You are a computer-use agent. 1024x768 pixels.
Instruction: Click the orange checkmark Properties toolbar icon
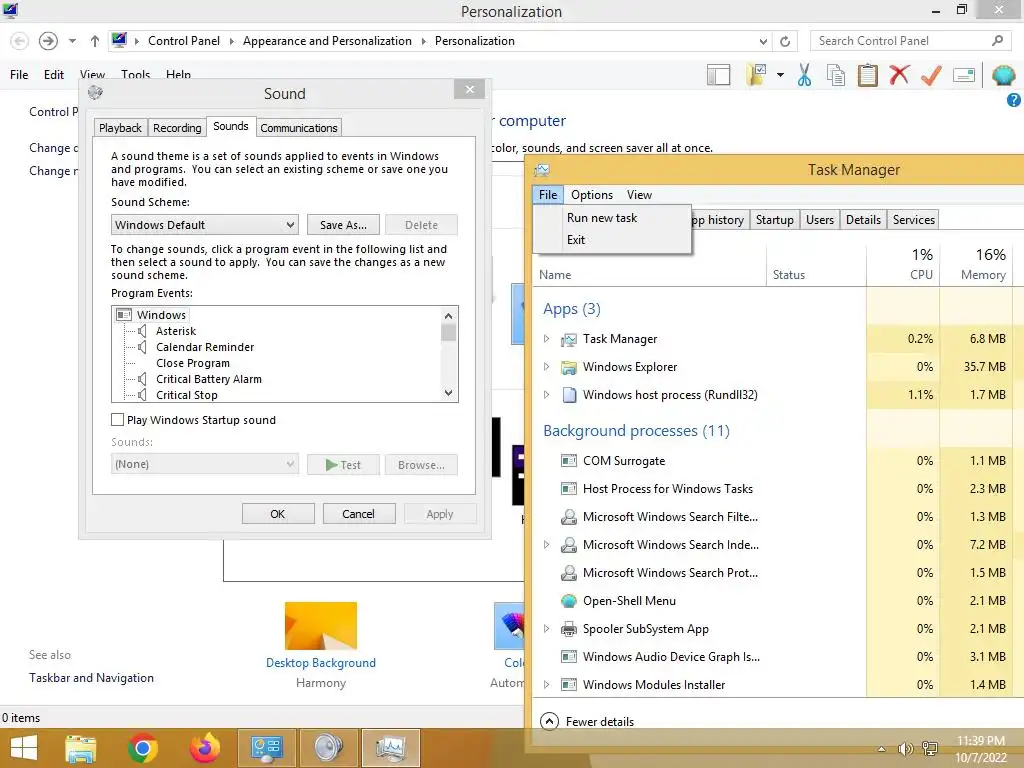[931, 75]
